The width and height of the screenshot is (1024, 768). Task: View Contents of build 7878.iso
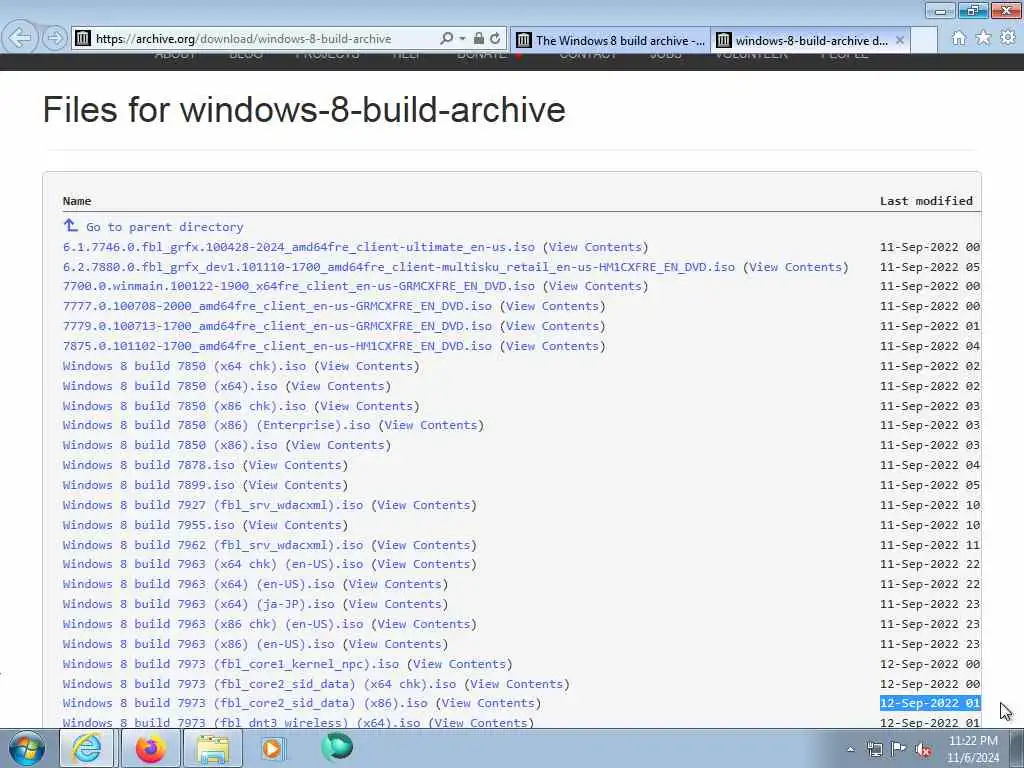(x=295, y=465)
